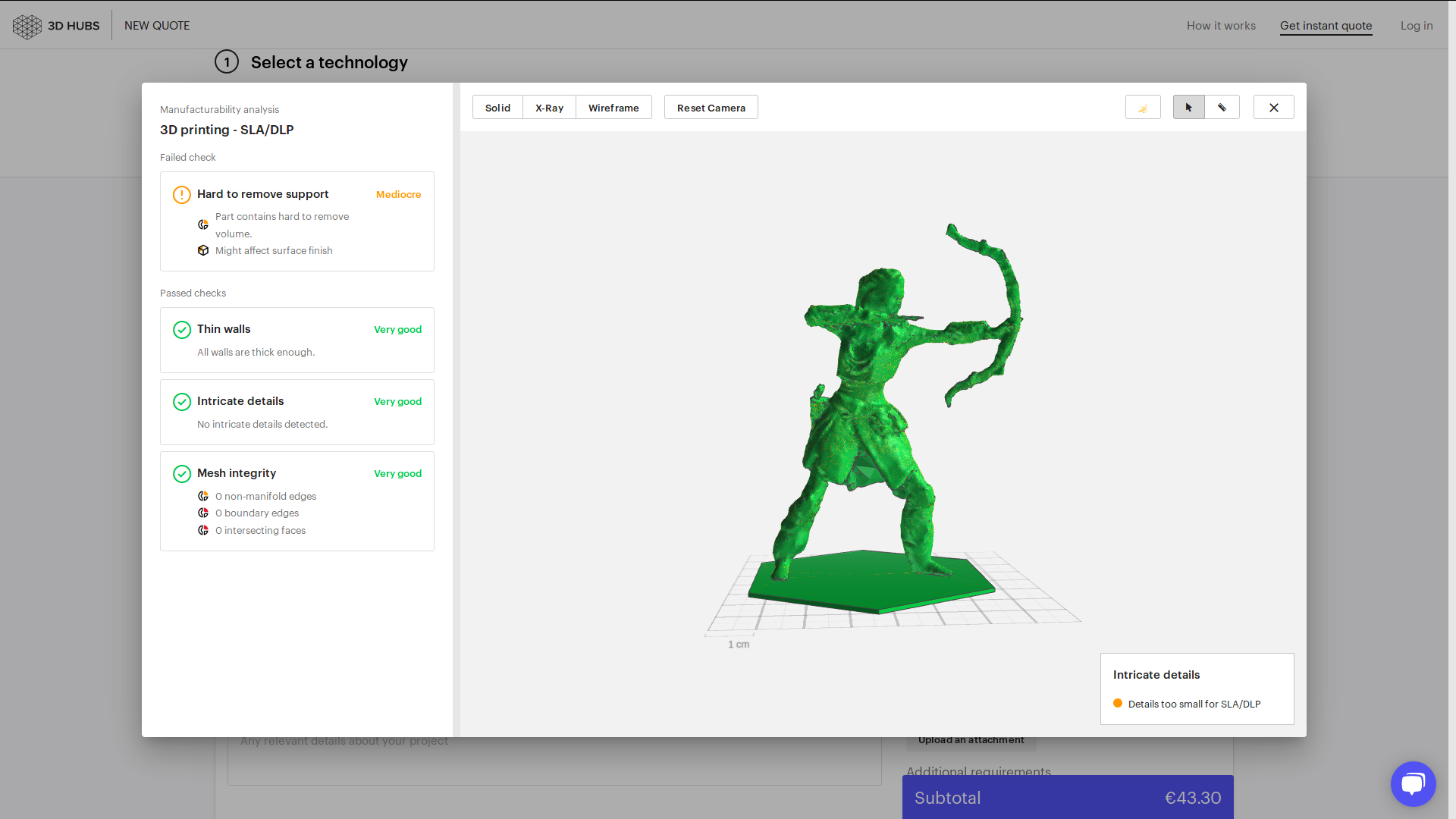Click the green checkmark for Mesh integrity
Viewport: 1456px width, 819px height.
click(x=182, y=474)
